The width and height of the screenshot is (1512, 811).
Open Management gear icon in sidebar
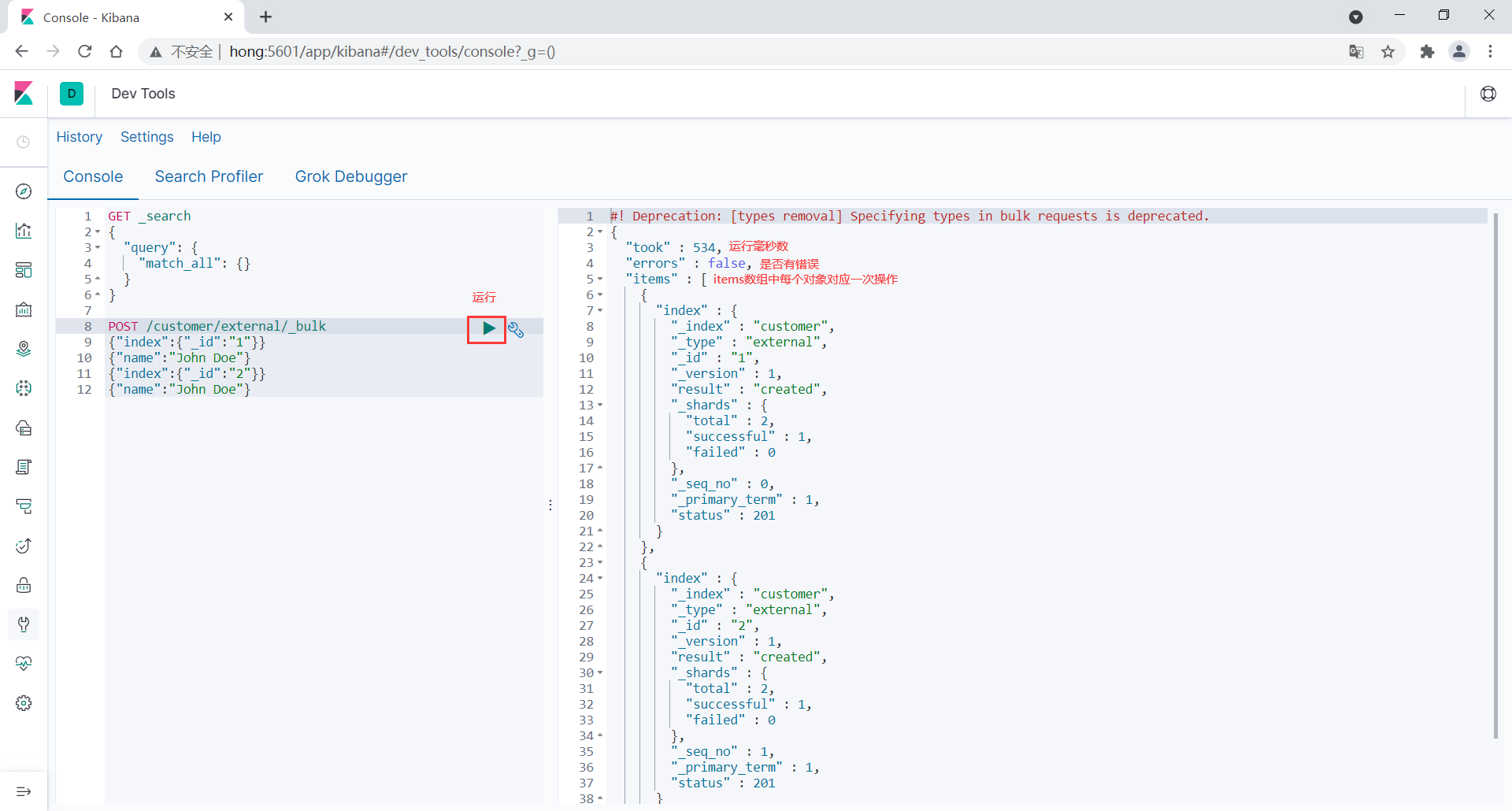coord(24,703)
